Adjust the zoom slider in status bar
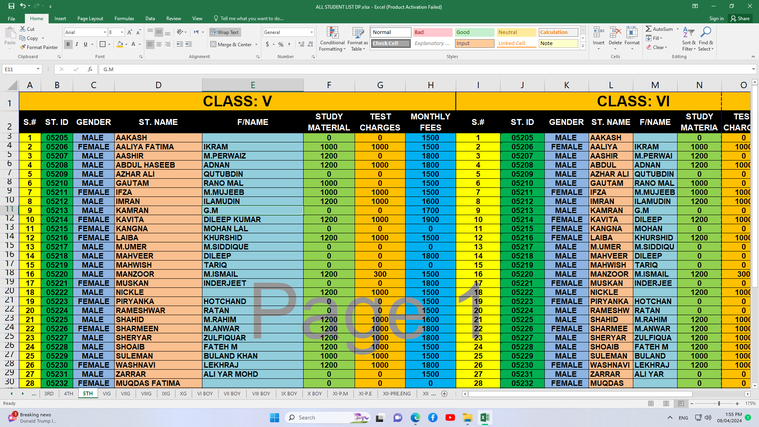Viewport: 759px width, 427px height. pos(719,403)
